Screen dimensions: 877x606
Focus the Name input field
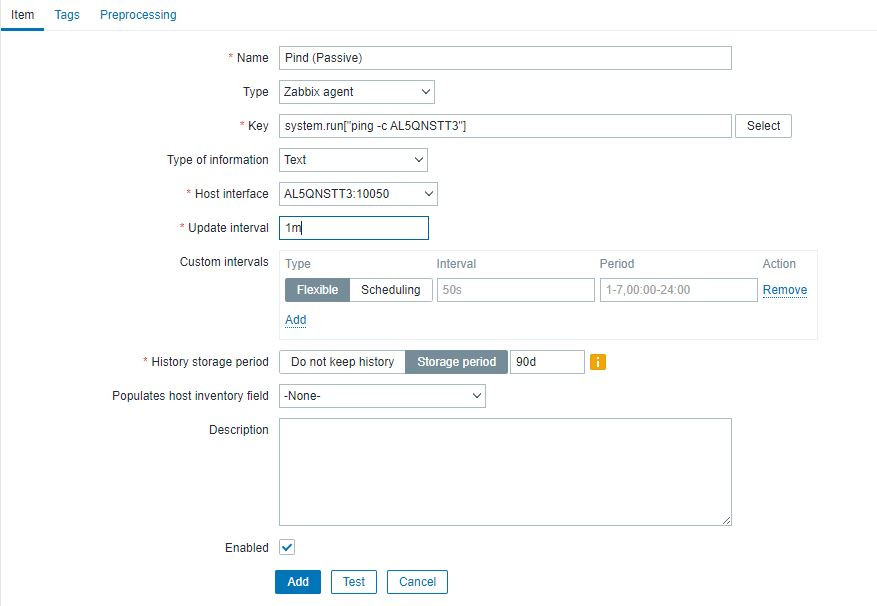pos(505,58)
